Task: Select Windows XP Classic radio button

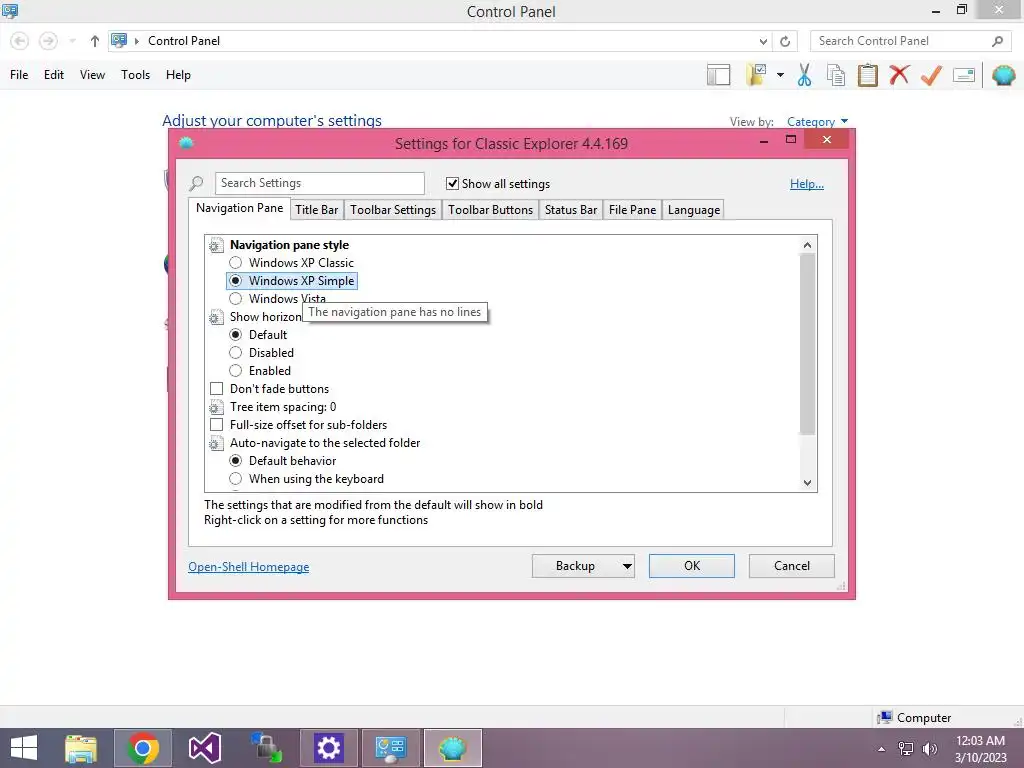Action: click(236, 263)
